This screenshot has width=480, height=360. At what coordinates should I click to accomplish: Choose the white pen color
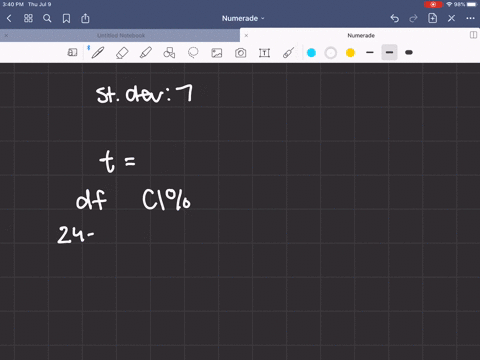tap(331, 53)
